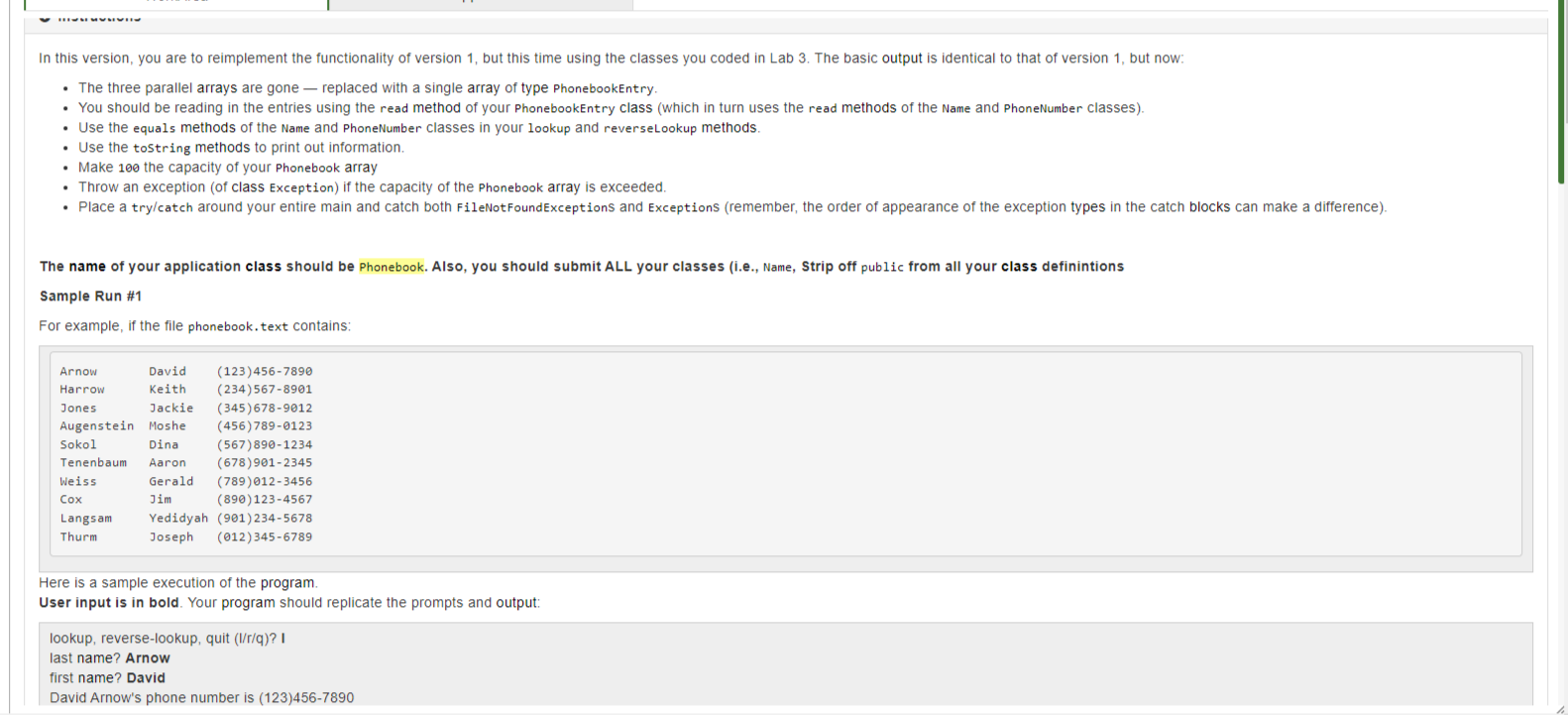Image resolution: width=1568 pixels, height=715 pixels.
Task: Click the highlighted Phonebook word
Action: tap(392, 267)
